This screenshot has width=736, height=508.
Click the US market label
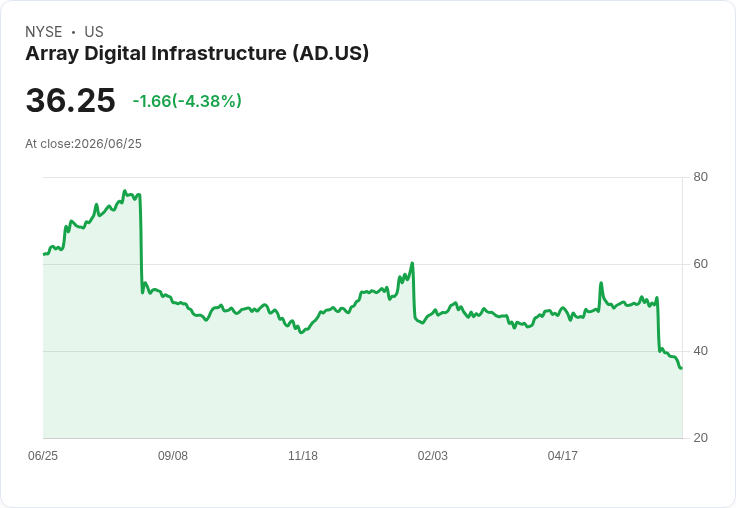[94, 32]
